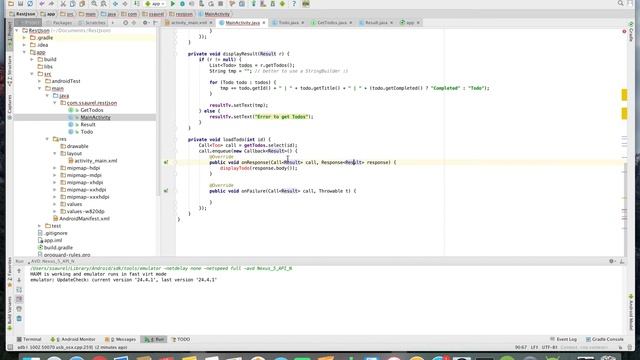The image size is (640, 360).
Task: Switch to the activity_main.xml editor tab
Action: [189, 23]
